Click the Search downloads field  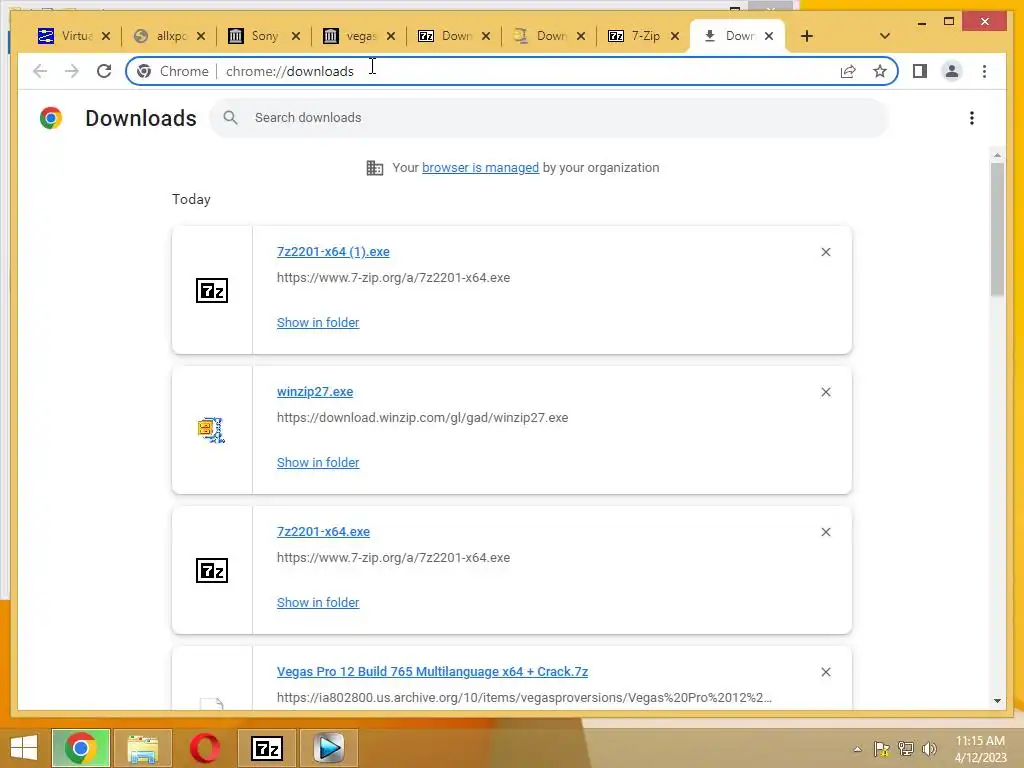(x=549, y=118)
